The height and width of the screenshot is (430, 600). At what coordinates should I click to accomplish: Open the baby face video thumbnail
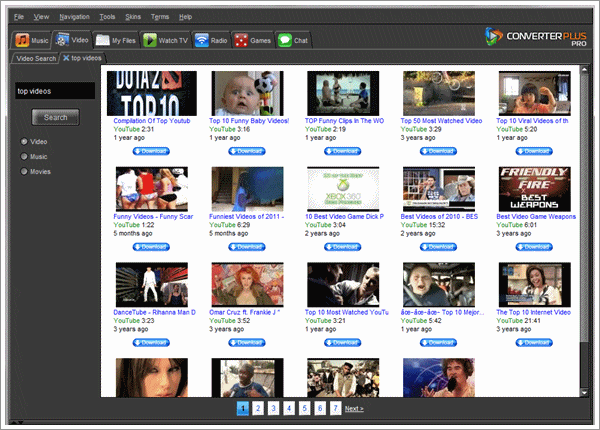pyautogui.click(x=248, y=93)
